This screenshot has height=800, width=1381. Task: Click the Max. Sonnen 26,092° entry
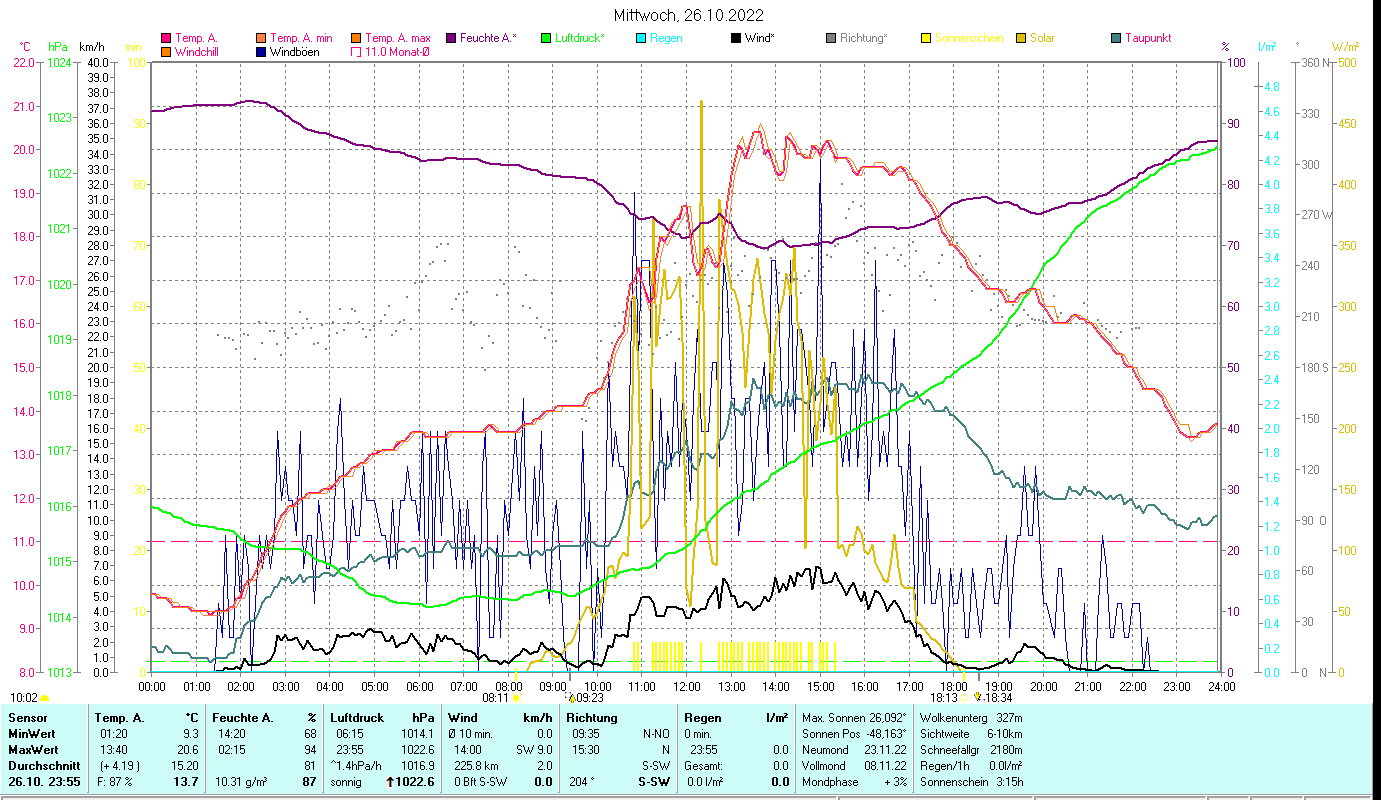pos(854,718)
